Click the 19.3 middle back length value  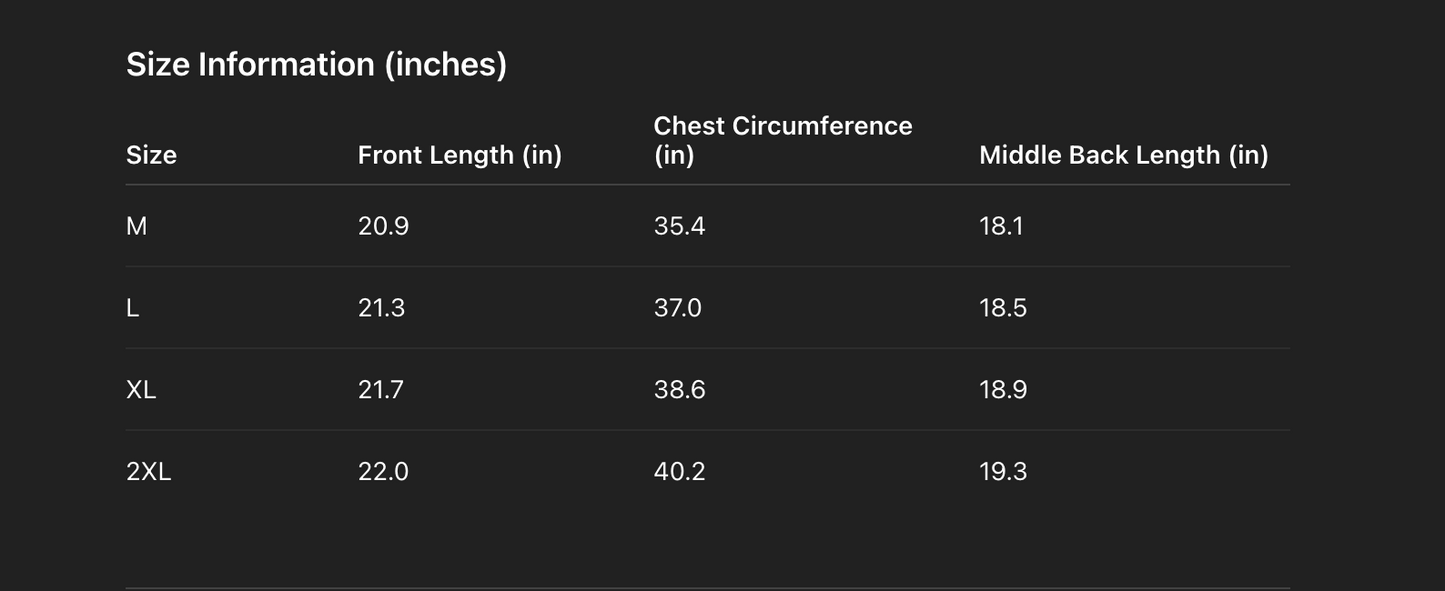(1003, 472)
